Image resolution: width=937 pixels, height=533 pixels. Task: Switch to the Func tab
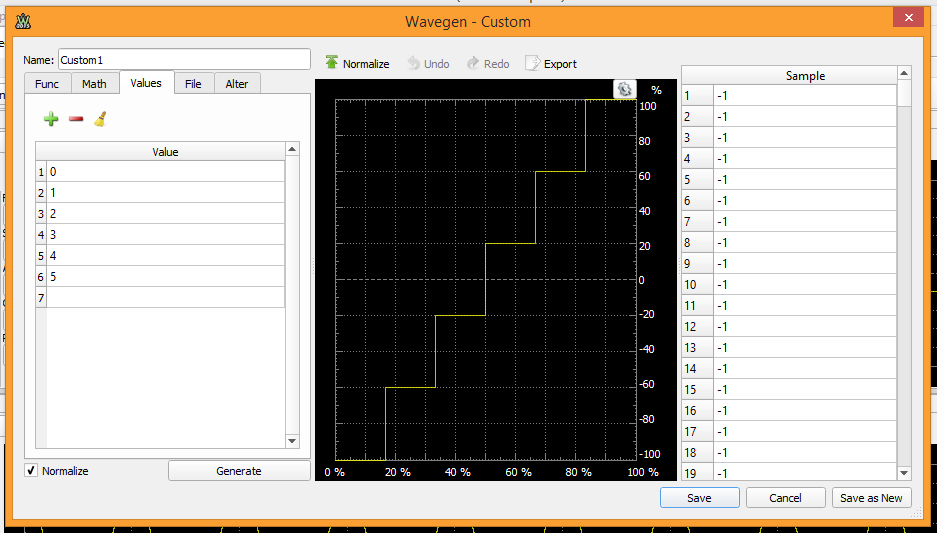[47, 84]
